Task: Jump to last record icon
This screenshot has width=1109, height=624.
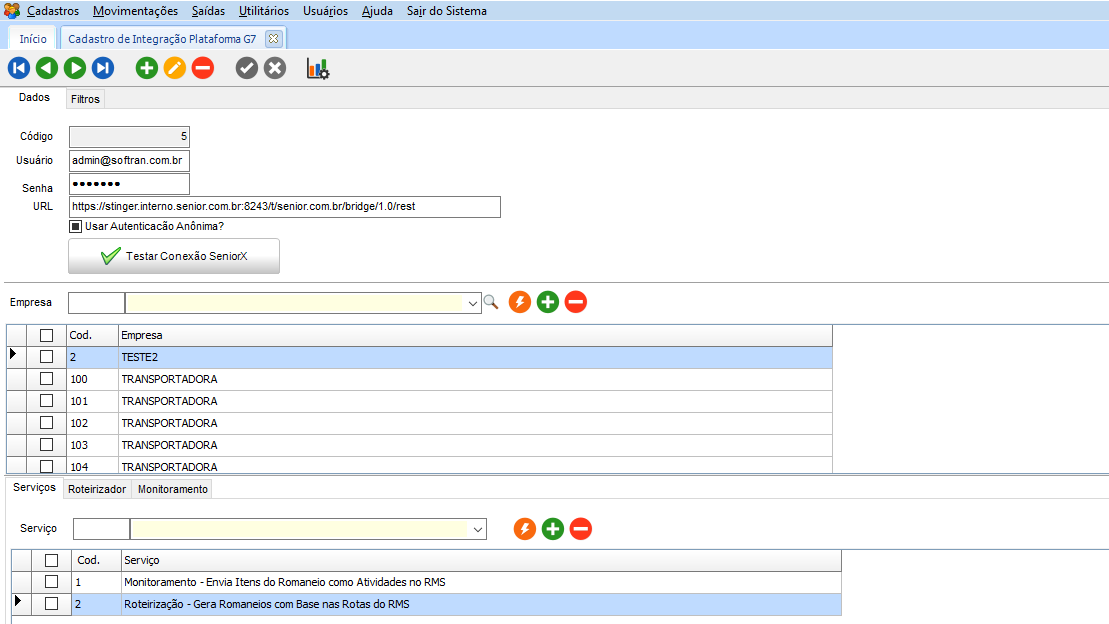Action: pyautogui.click(x=103, y=68)
